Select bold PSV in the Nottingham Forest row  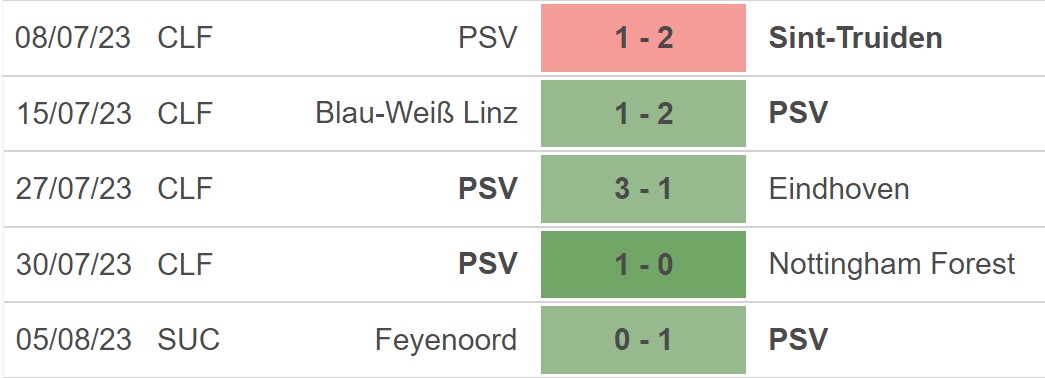[x=488, y=265]
